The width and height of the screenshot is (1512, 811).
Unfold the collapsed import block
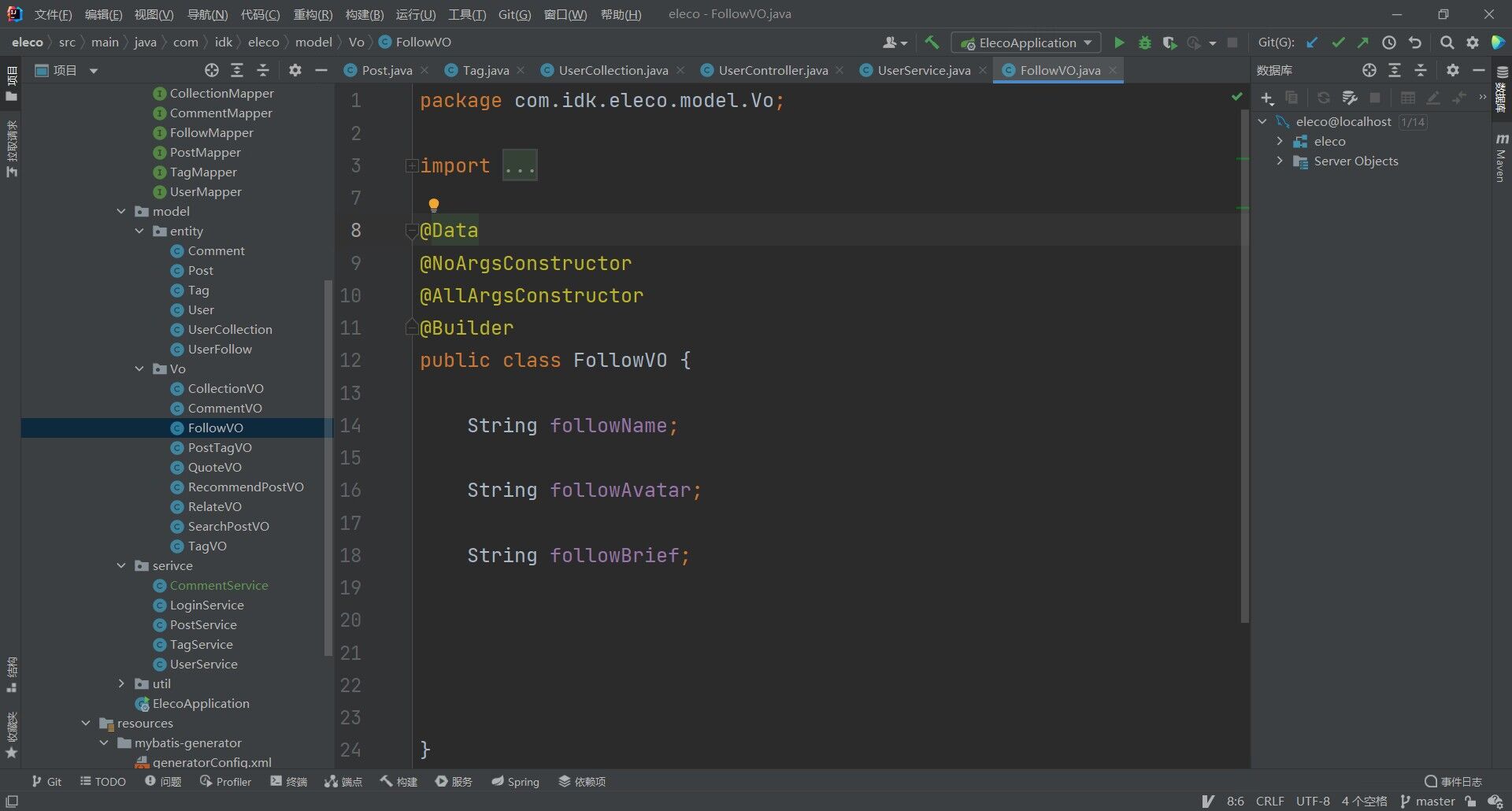coord(411,165)
